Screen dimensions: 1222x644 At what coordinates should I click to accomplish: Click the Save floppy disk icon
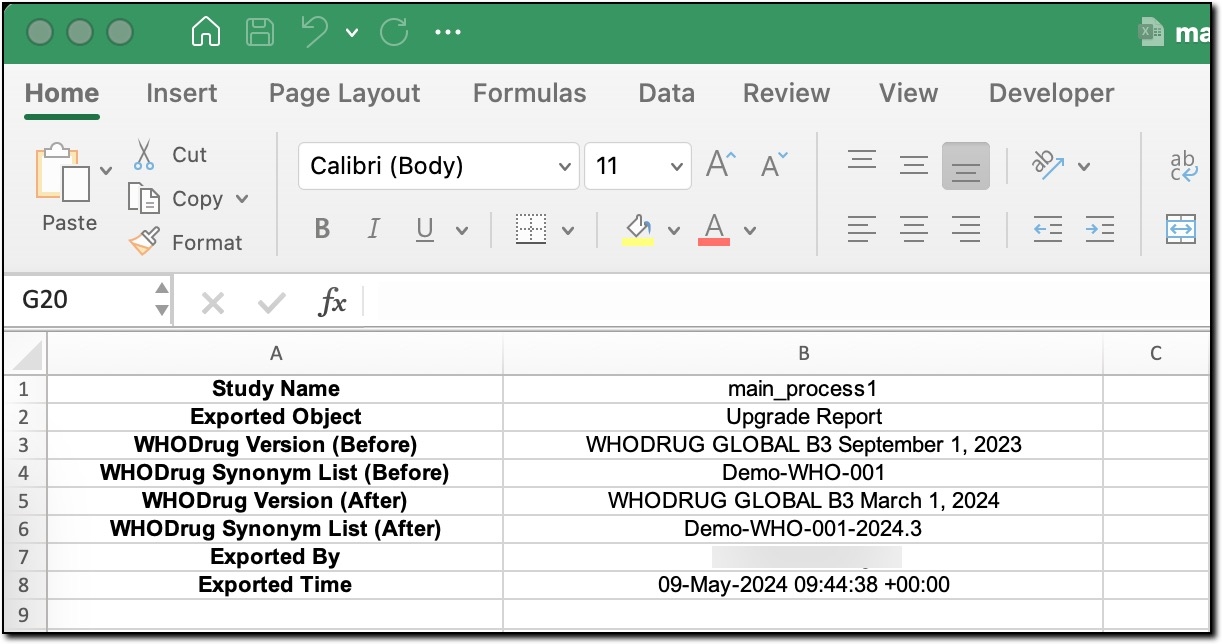tap(260, 33)
